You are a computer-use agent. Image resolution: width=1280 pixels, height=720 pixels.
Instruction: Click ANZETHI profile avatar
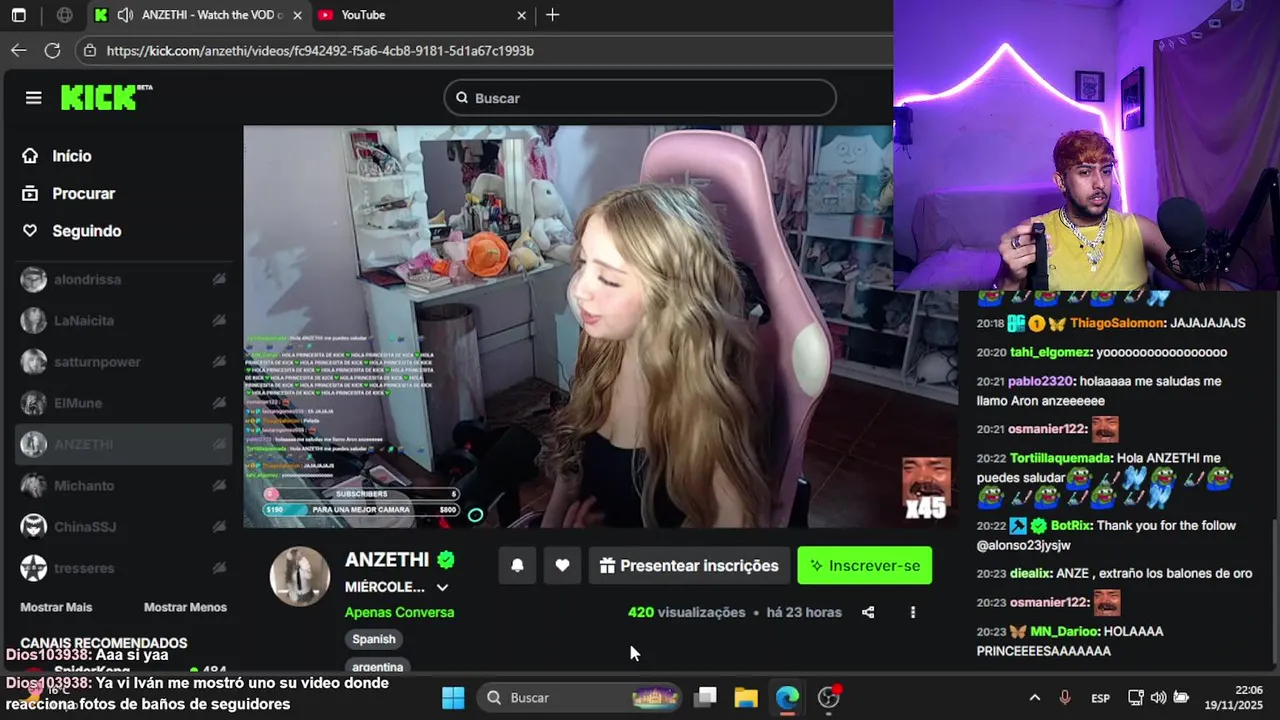[300, 576]
